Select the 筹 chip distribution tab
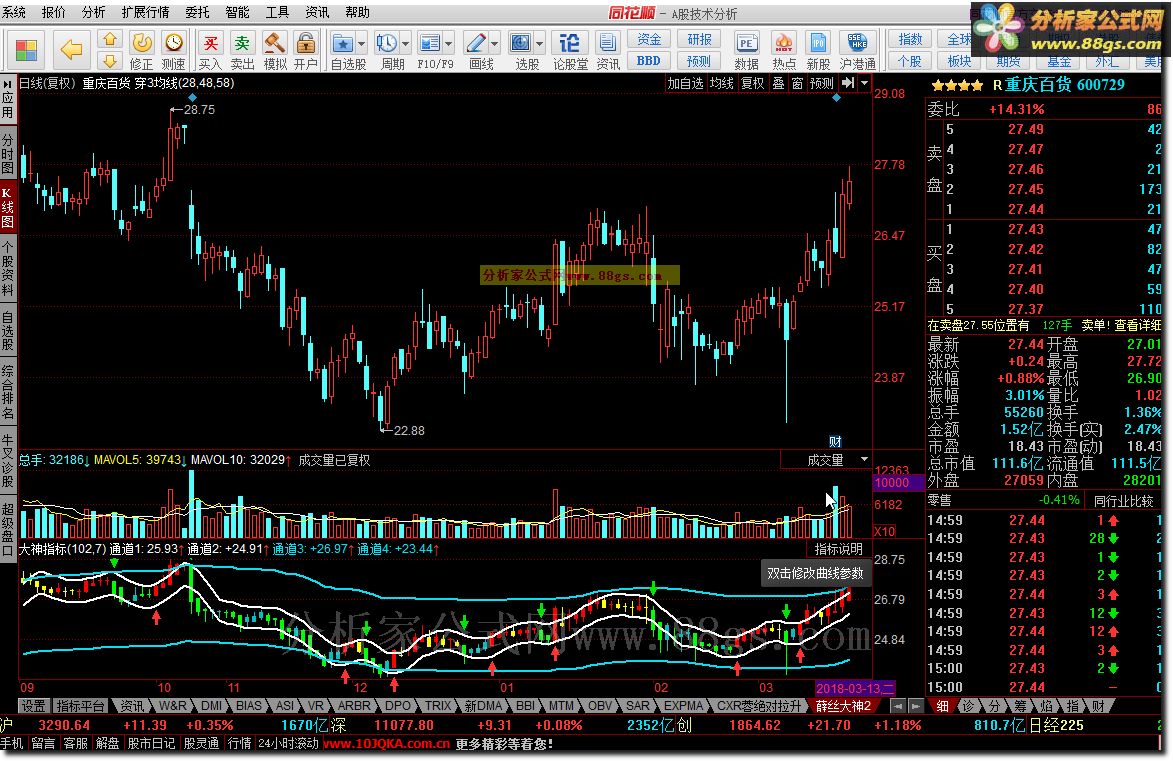The width and height of the screenshot is (1173, 761). coord(1020,706)
